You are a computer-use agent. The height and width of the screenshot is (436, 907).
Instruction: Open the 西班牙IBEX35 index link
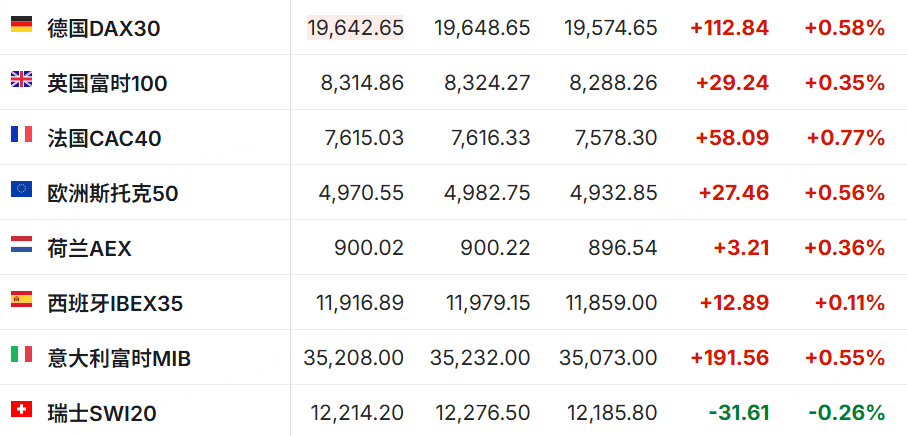[115, 304]
